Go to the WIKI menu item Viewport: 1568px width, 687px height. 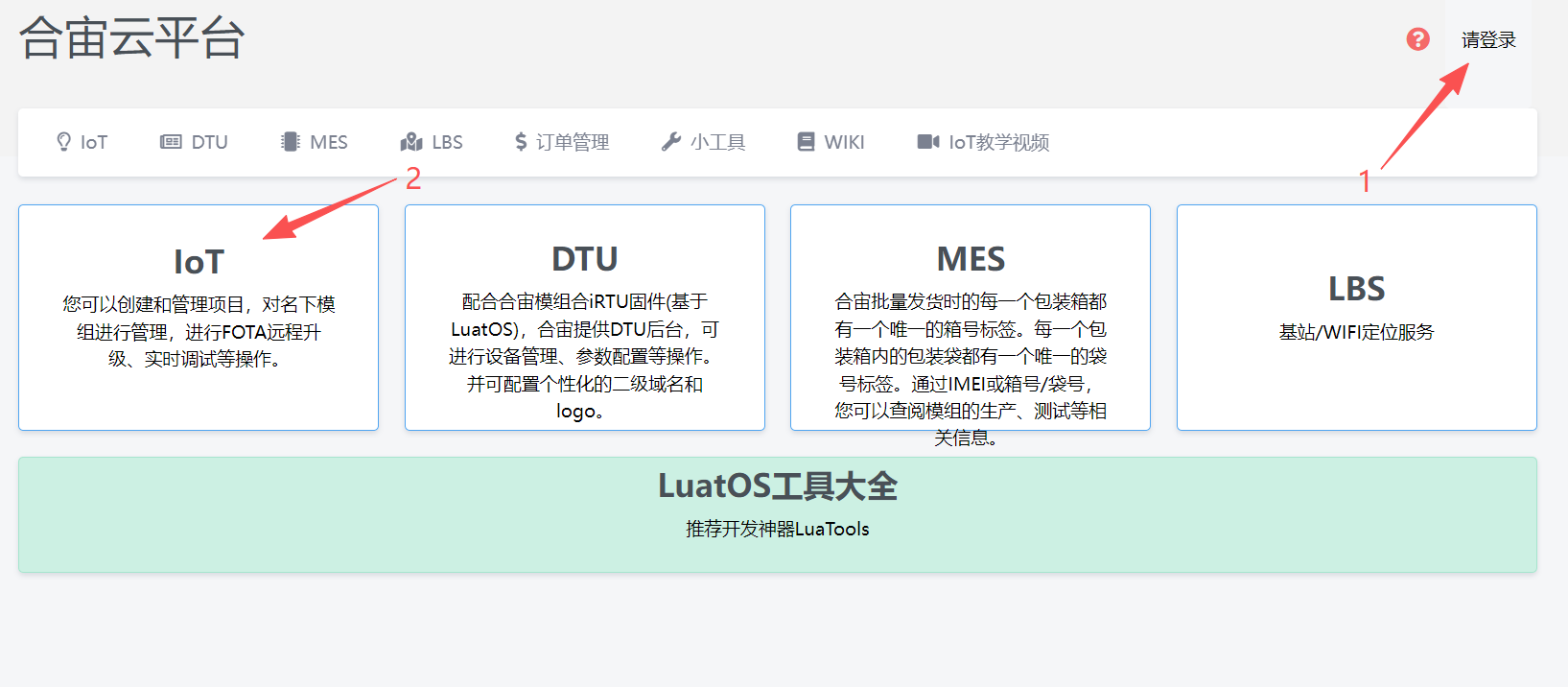click(x=844, y=142)
